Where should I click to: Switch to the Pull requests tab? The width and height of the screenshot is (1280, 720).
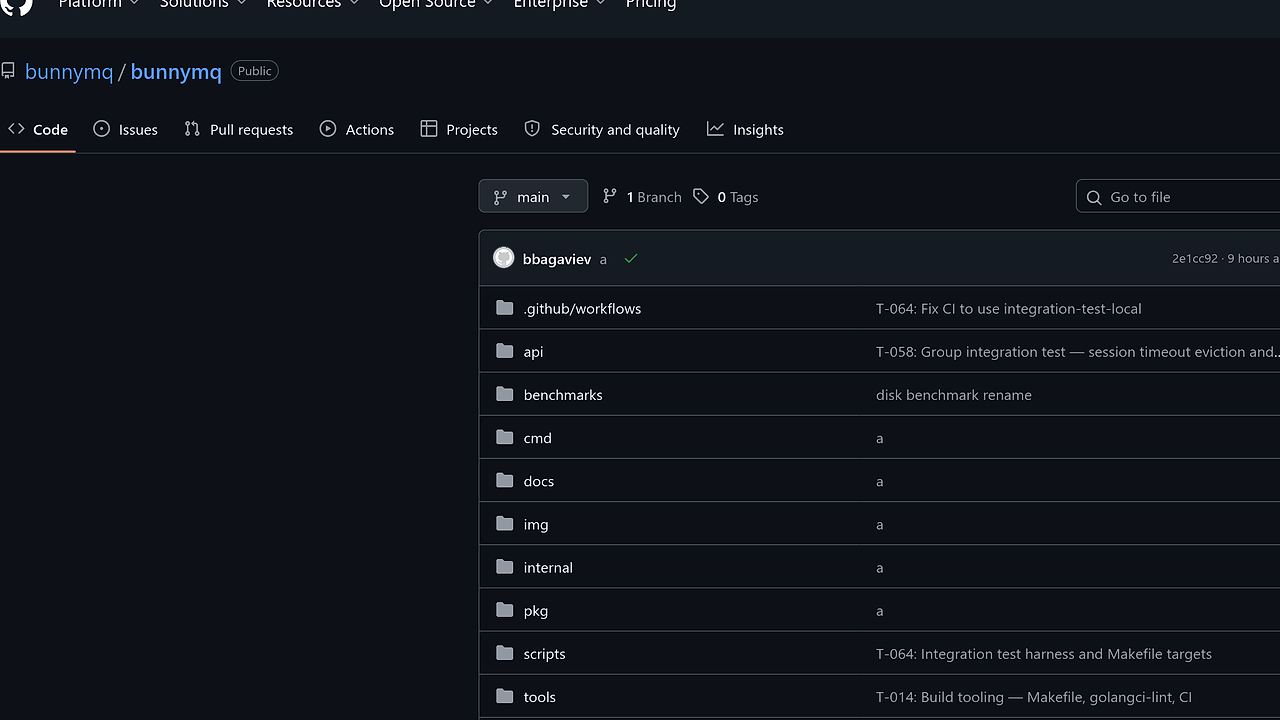[x=239, y=129]
